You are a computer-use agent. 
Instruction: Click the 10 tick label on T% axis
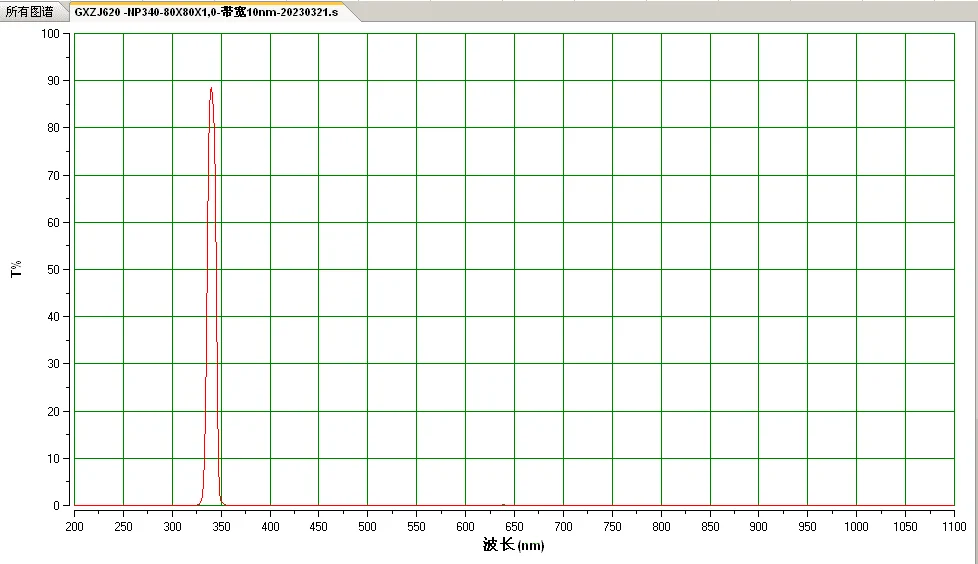point(54,459)
